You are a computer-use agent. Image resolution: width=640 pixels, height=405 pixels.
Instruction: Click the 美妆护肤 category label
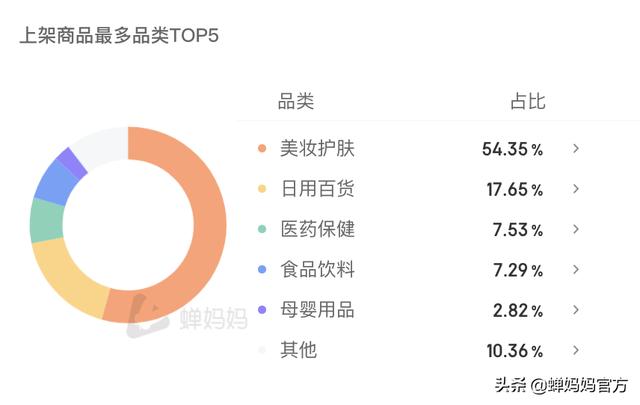point(317,148)
